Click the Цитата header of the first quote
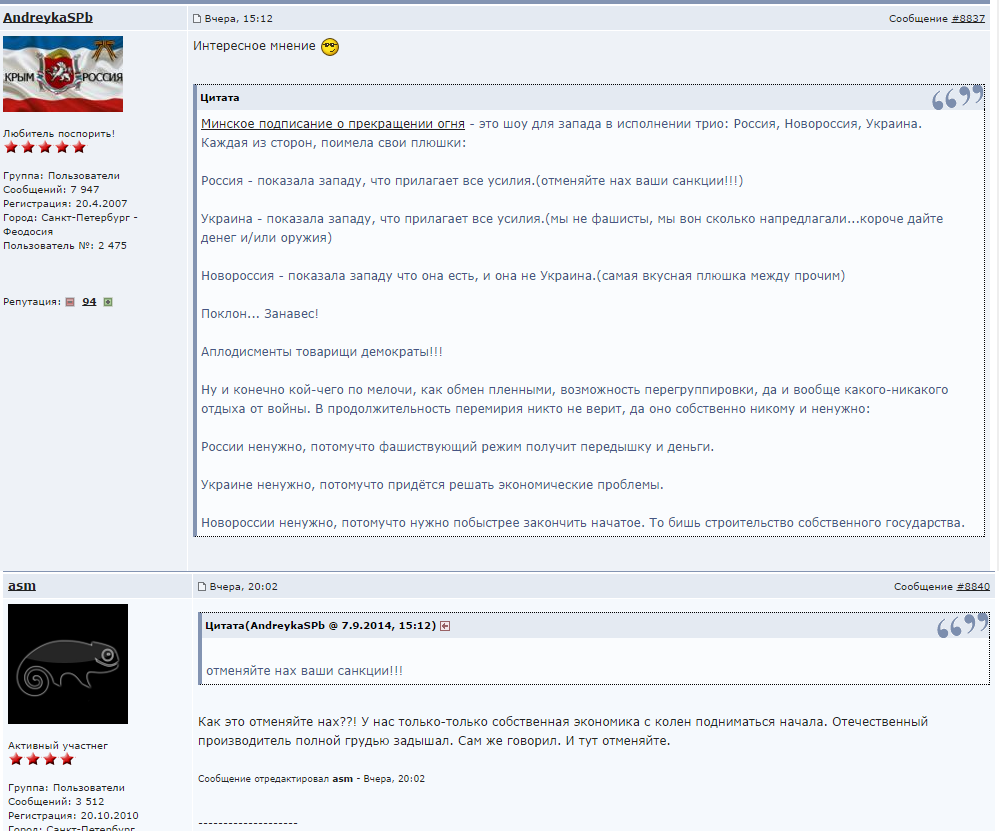The height and width of the screenshot is (831, 999). point(220,98)
